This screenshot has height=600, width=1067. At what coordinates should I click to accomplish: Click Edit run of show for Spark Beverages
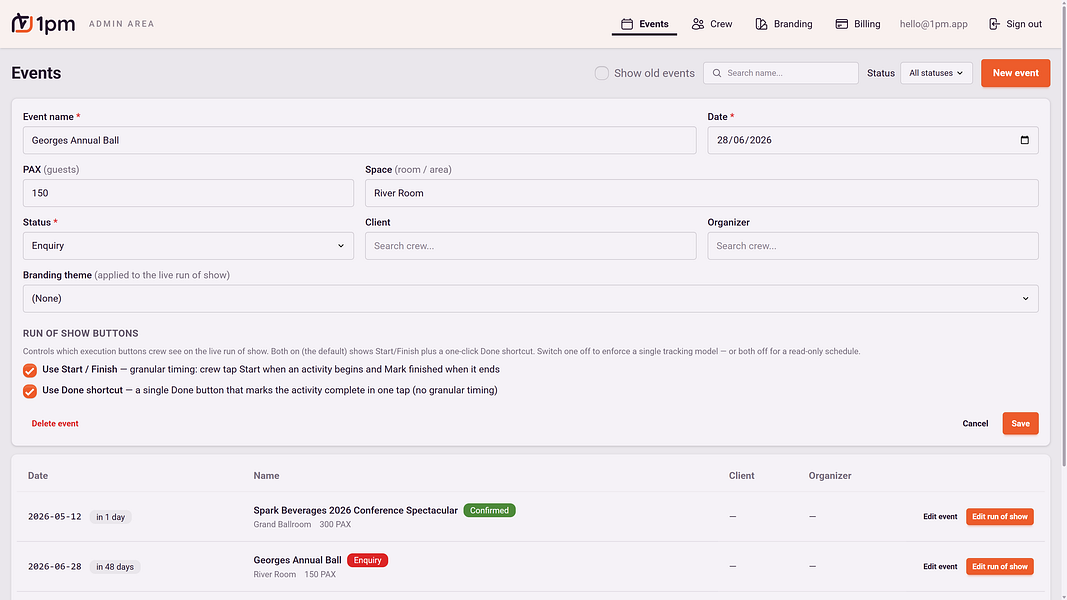point(1000,516)
